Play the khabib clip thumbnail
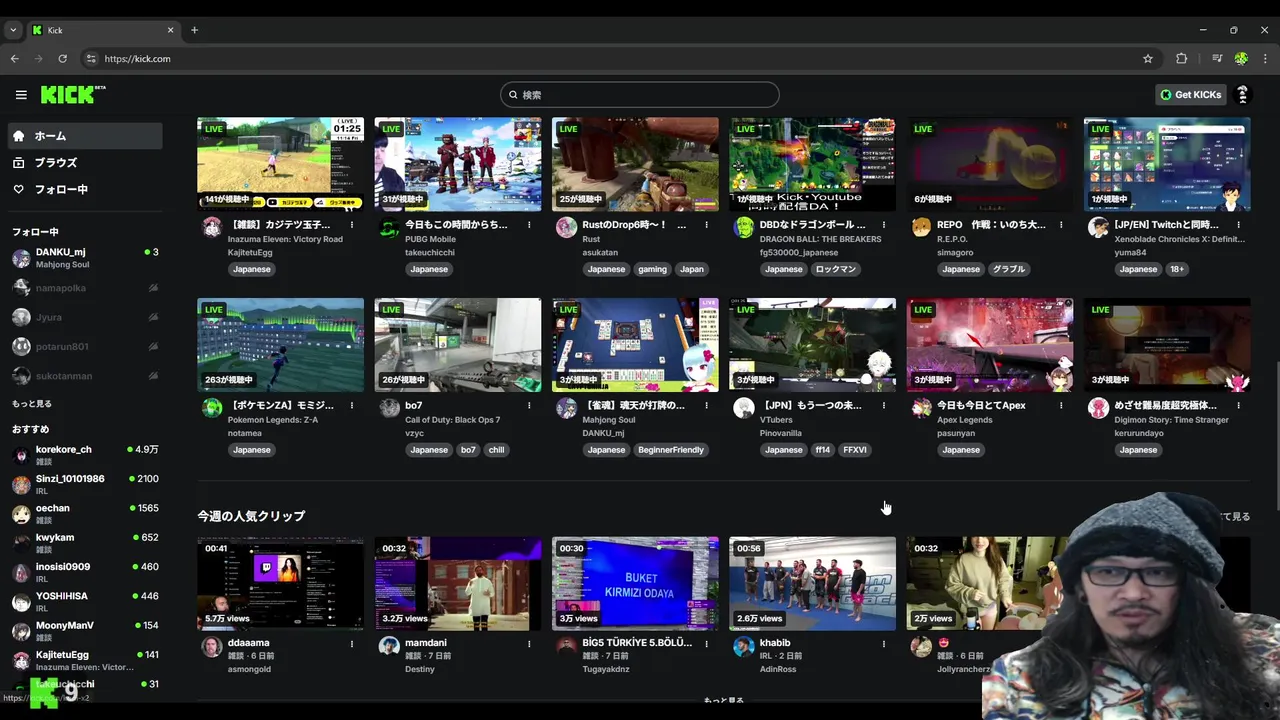The image size is (1280, 720). tap(812, 583)
